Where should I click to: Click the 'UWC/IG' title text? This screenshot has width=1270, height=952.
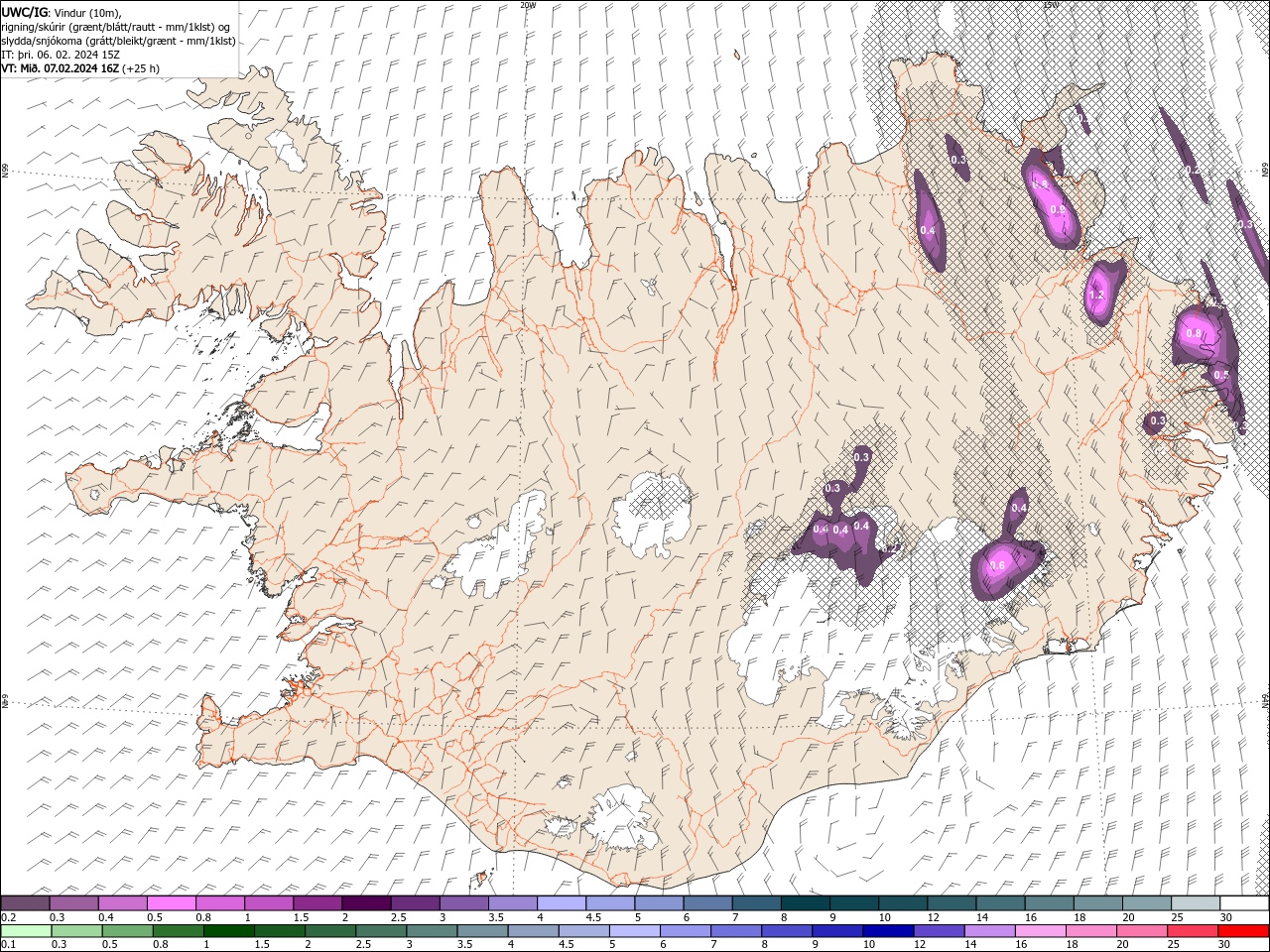[x=25, y=11]
